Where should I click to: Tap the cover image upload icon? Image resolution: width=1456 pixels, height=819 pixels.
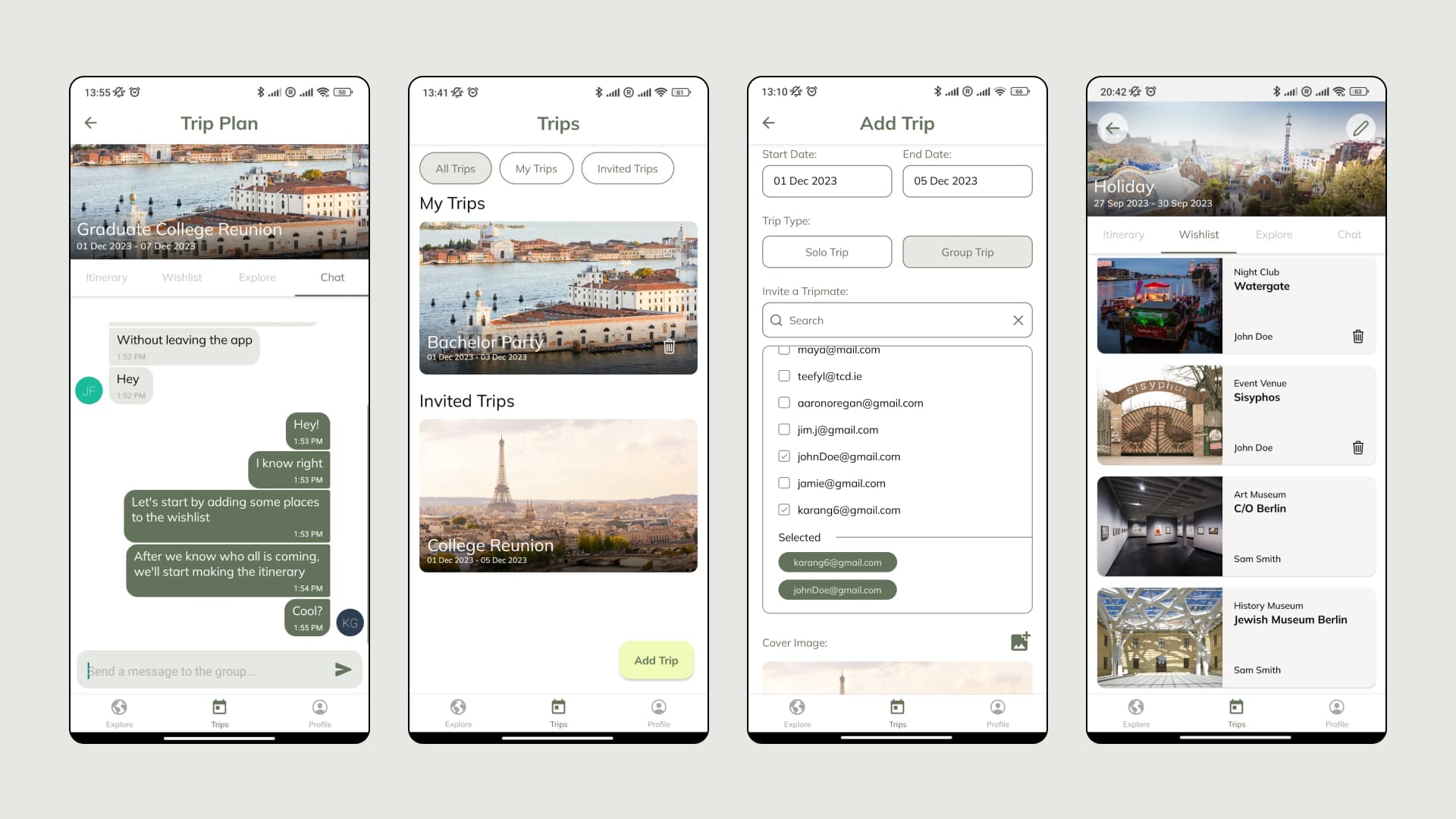point(1020,640)
